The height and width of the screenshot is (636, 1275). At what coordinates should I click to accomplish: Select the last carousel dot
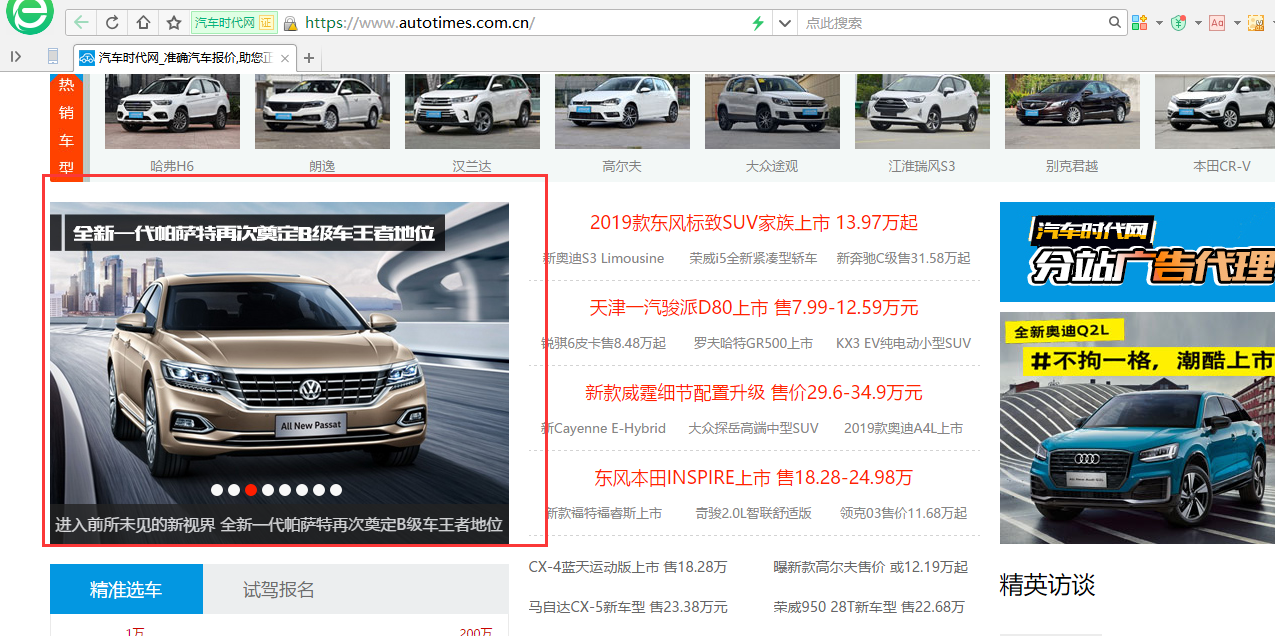point(336,490)
